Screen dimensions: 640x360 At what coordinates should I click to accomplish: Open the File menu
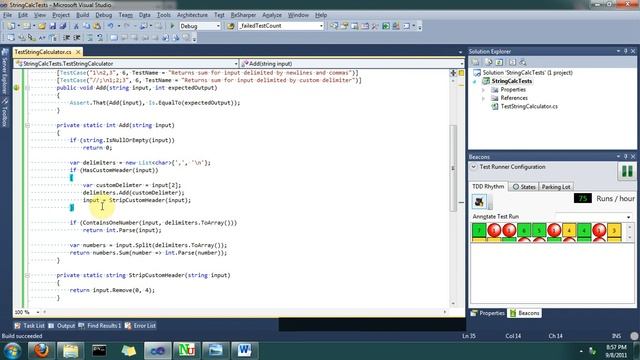[7, 15]
